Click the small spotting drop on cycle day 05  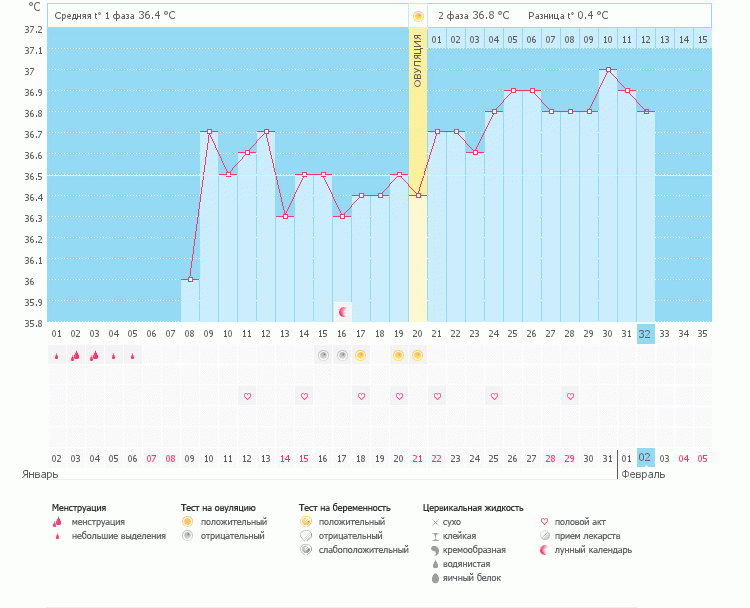[132, 355]
